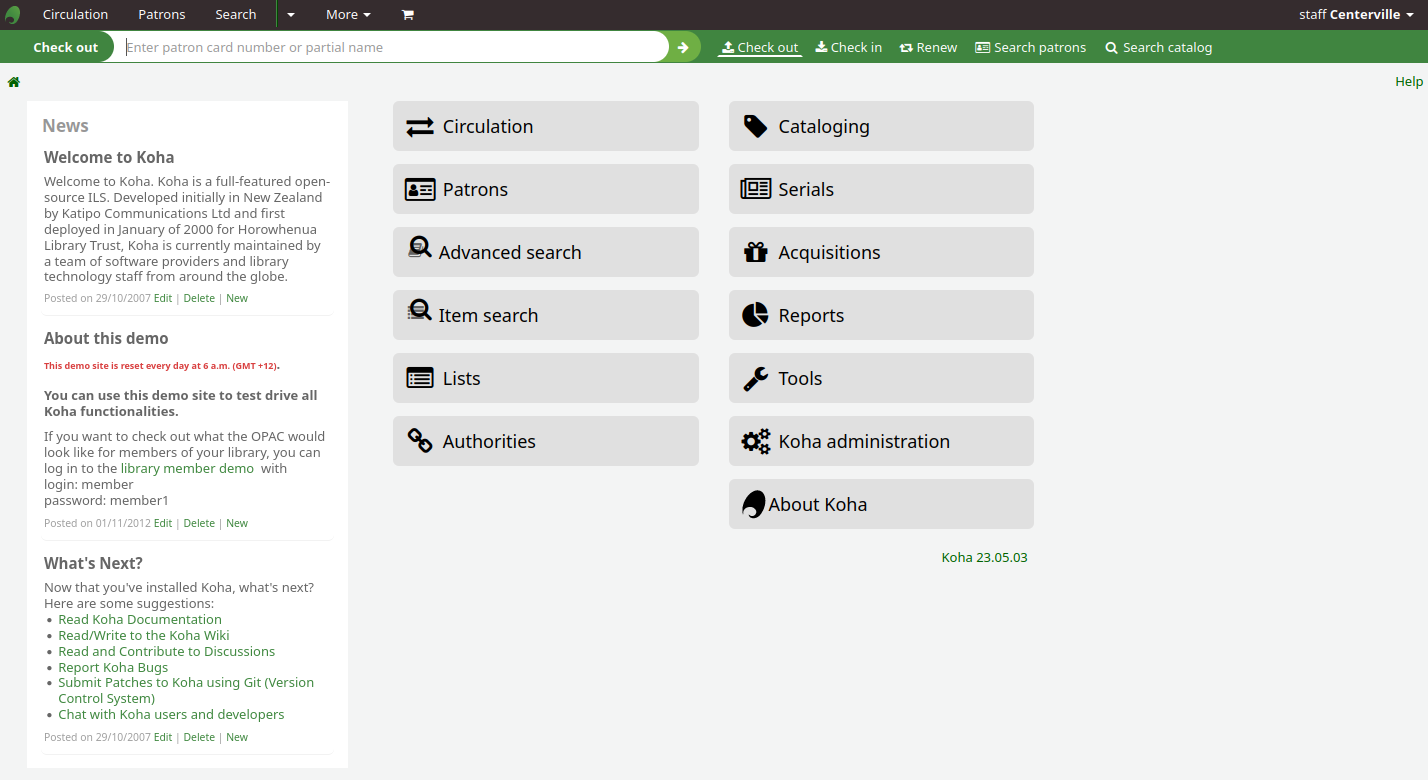Delete the Welcome to Koha news item

pyautogui.click(x=199, y=298)
